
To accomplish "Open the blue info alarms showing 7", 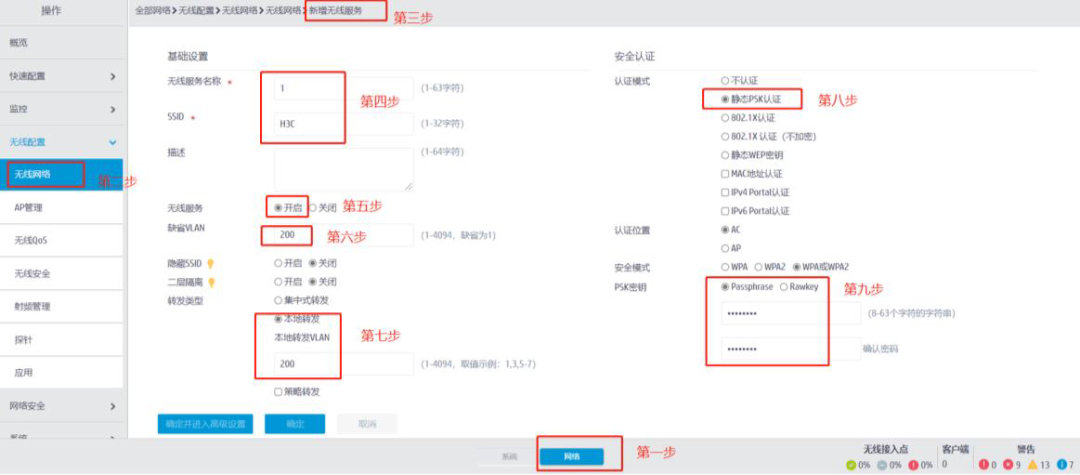I will (x=1061, y=465).
